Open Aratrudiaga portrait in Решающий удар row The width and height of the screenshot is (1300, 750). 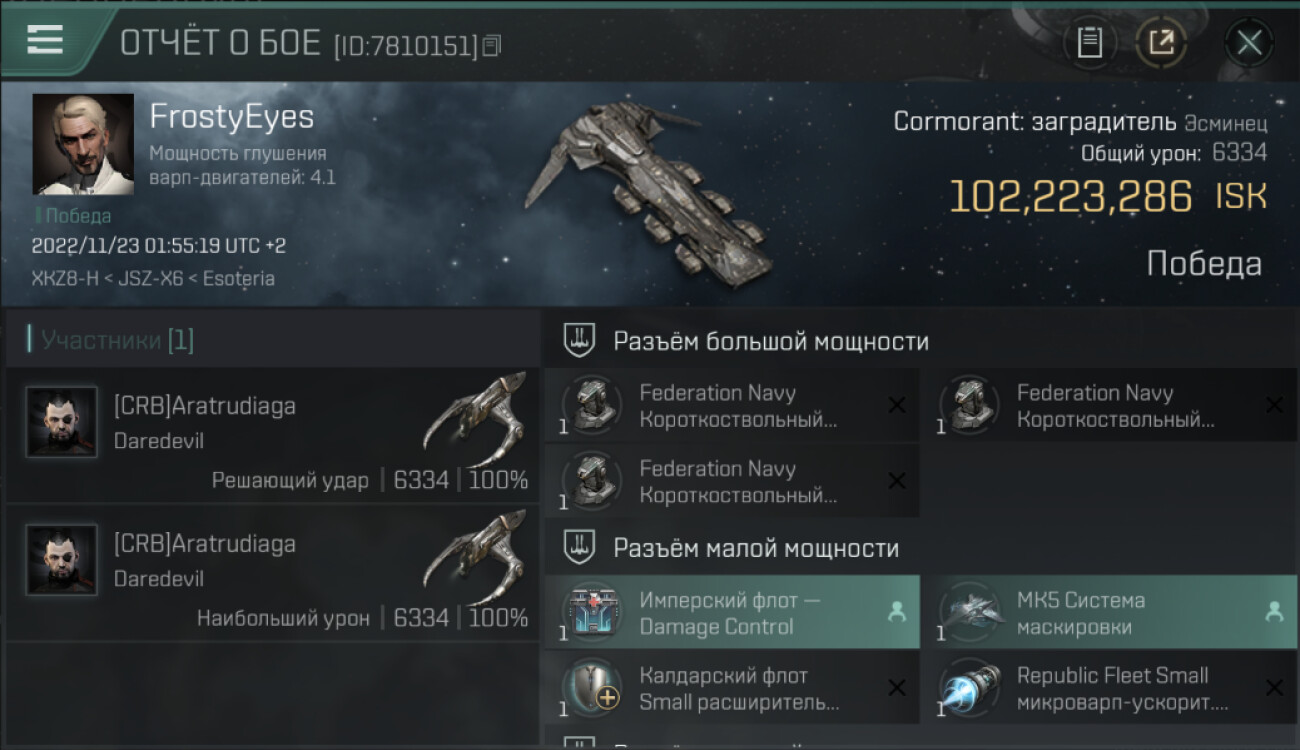(62, 422)
